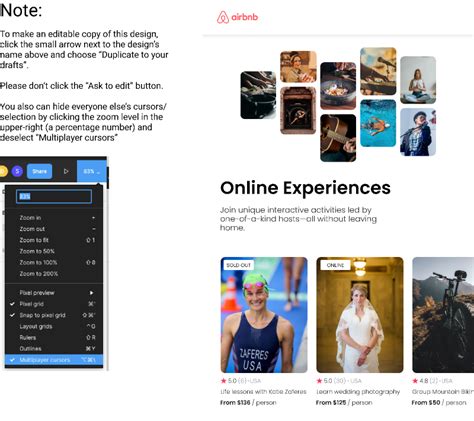Choose Zoom to 50% menu entry
Viewport: 474px width, 421px height.
point(54,251)
